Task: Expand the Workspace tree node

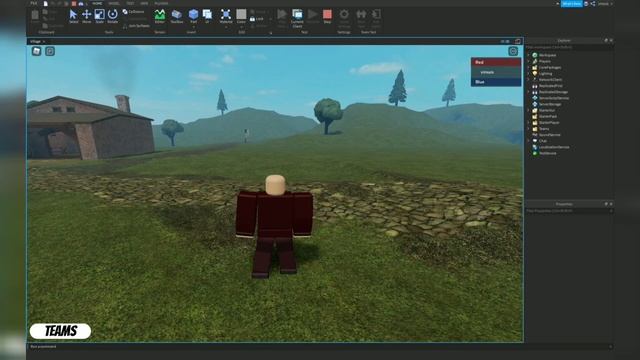Action: [x=529, y=55]
